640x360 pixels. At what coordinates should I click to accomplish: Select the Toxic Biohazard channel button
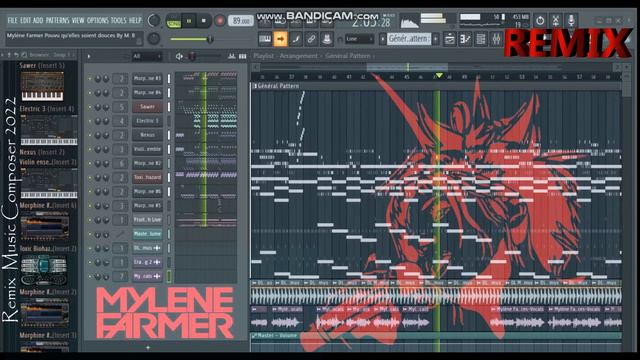click(147, 177)
